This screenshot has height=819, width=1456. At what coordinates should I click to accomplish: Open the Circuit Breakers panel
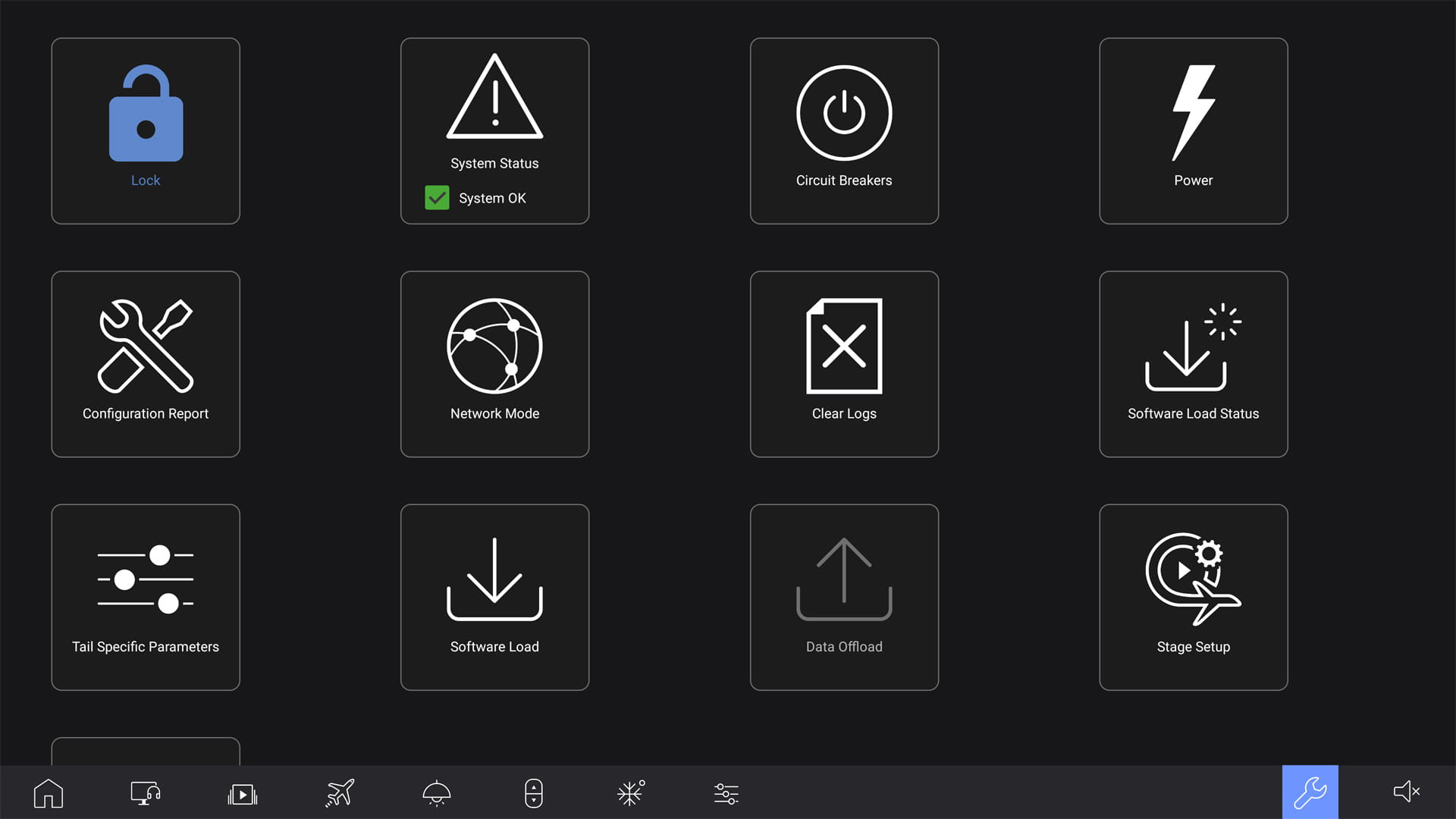(x=843, y=130)
